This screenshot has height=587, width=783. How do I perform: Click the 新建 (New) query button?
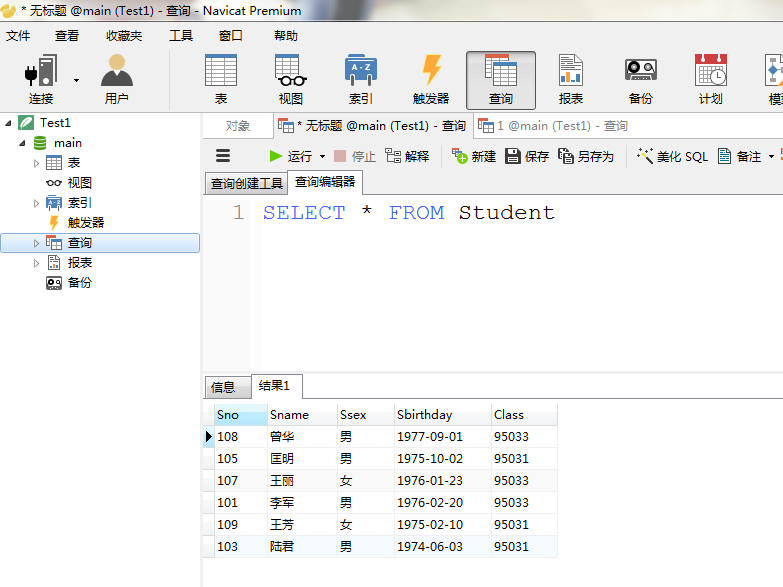point(474,156)
